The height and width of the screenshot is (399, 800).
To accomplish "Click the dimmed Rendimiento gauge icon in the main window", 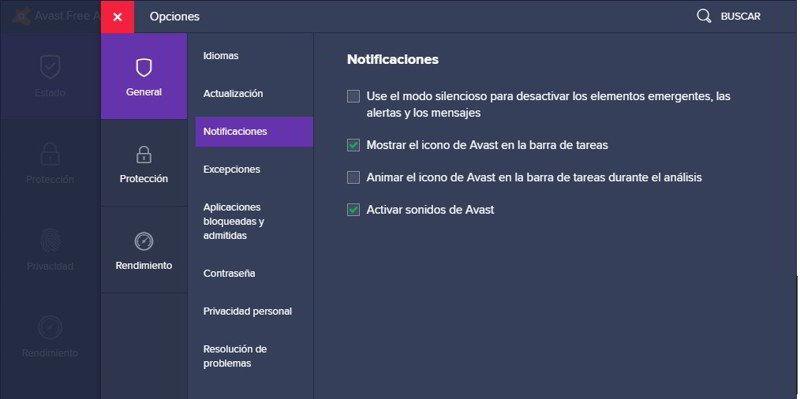I will coord(50,327).
